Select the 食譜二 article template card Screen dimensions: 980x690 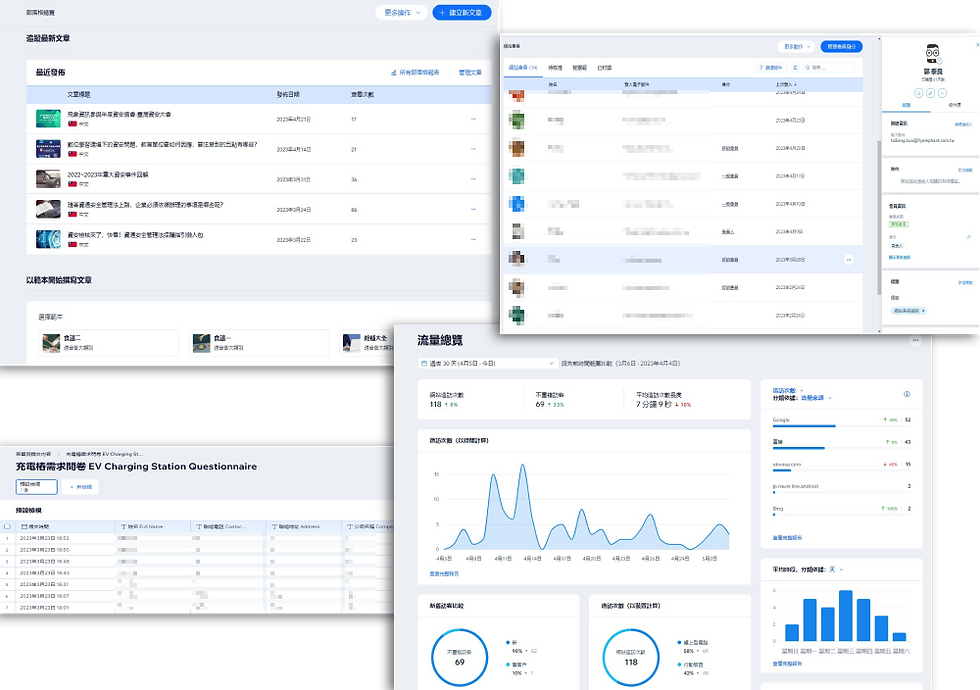click(109, 342)
